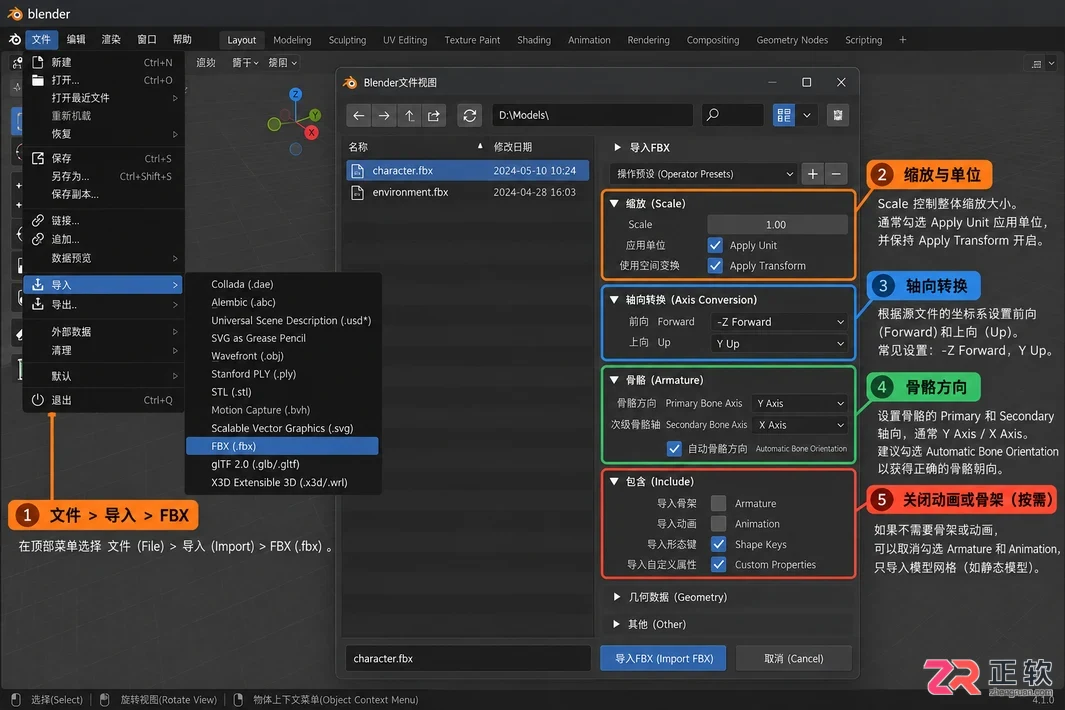
Task: Enable the Armature import checkbox
Action: (x=718, y=503)
